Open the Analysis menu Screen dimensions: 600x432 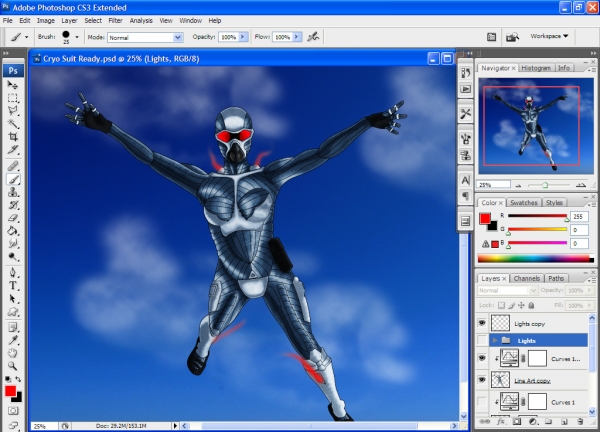[141, 21]
